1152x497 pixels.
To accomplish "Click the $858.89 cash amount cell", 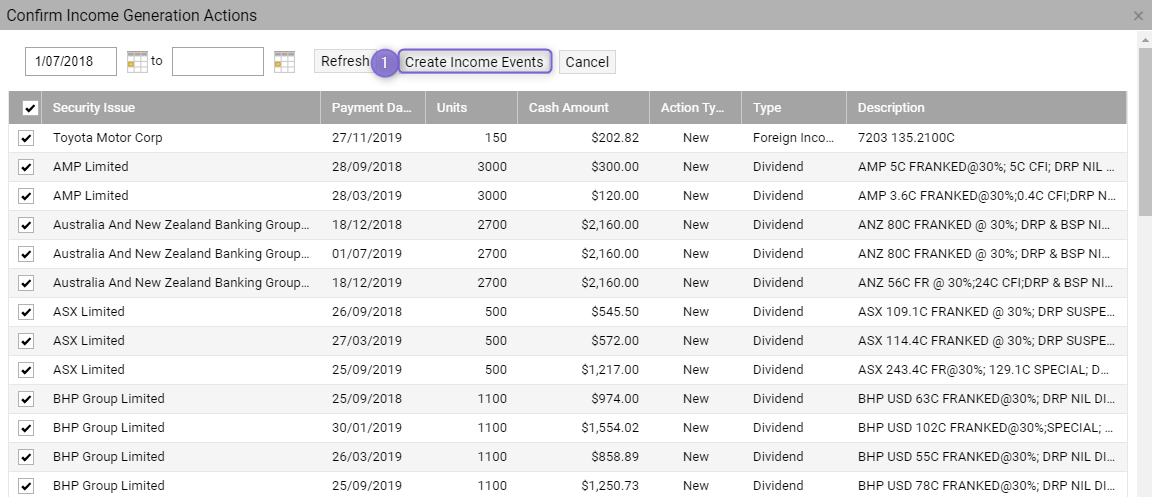I will tap(615, 457).
